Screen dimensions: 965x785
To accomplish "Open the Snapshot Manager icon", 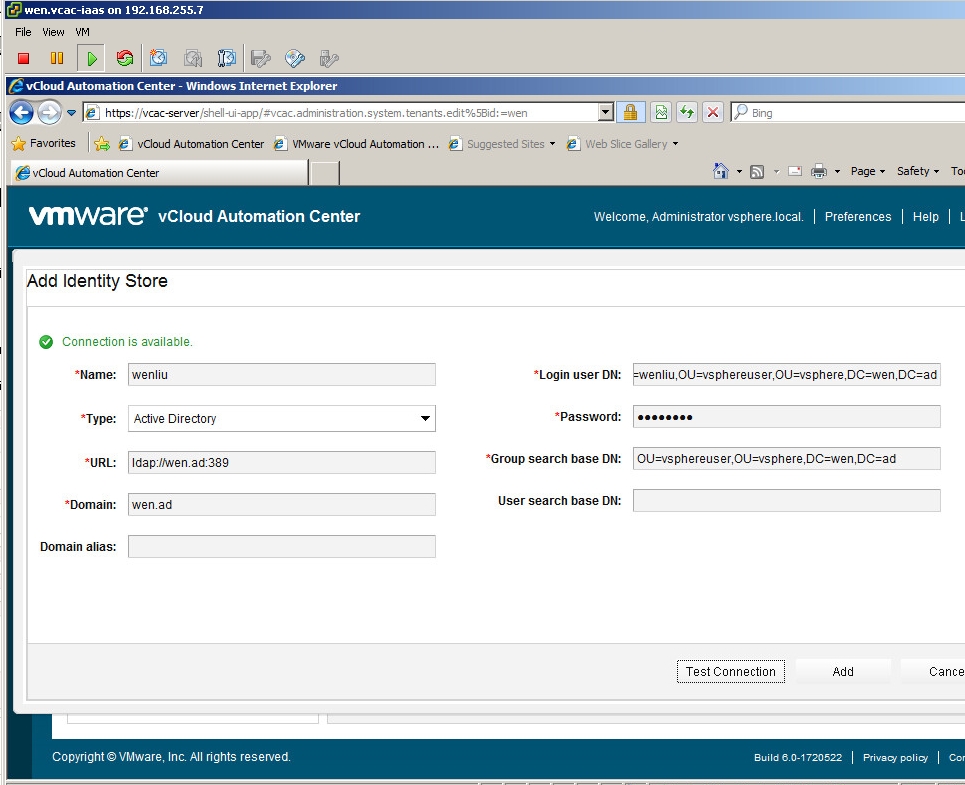I will (x=226, y=58).
